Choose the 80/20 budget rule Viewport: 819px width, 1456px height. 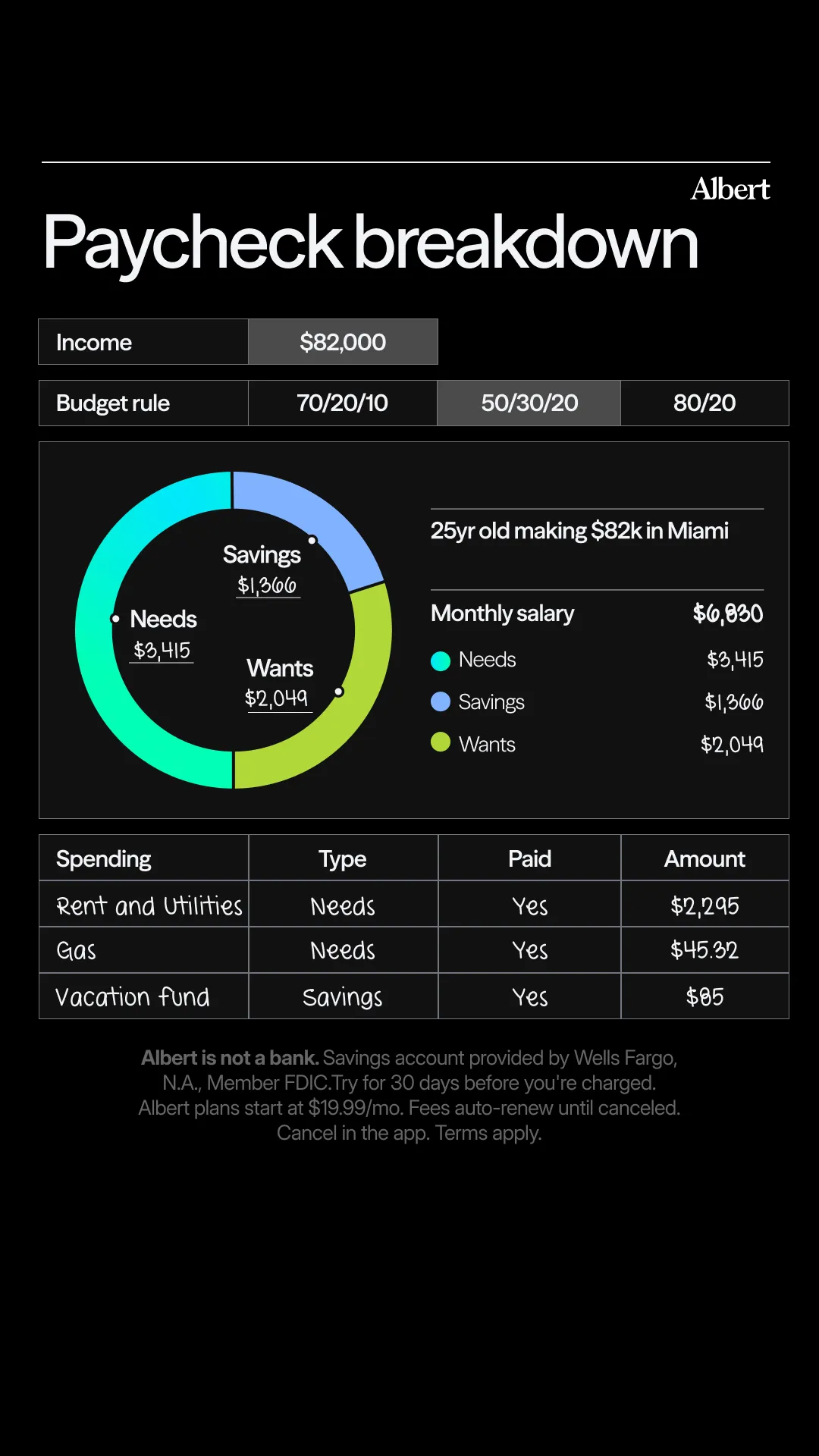tap(704, 403)
